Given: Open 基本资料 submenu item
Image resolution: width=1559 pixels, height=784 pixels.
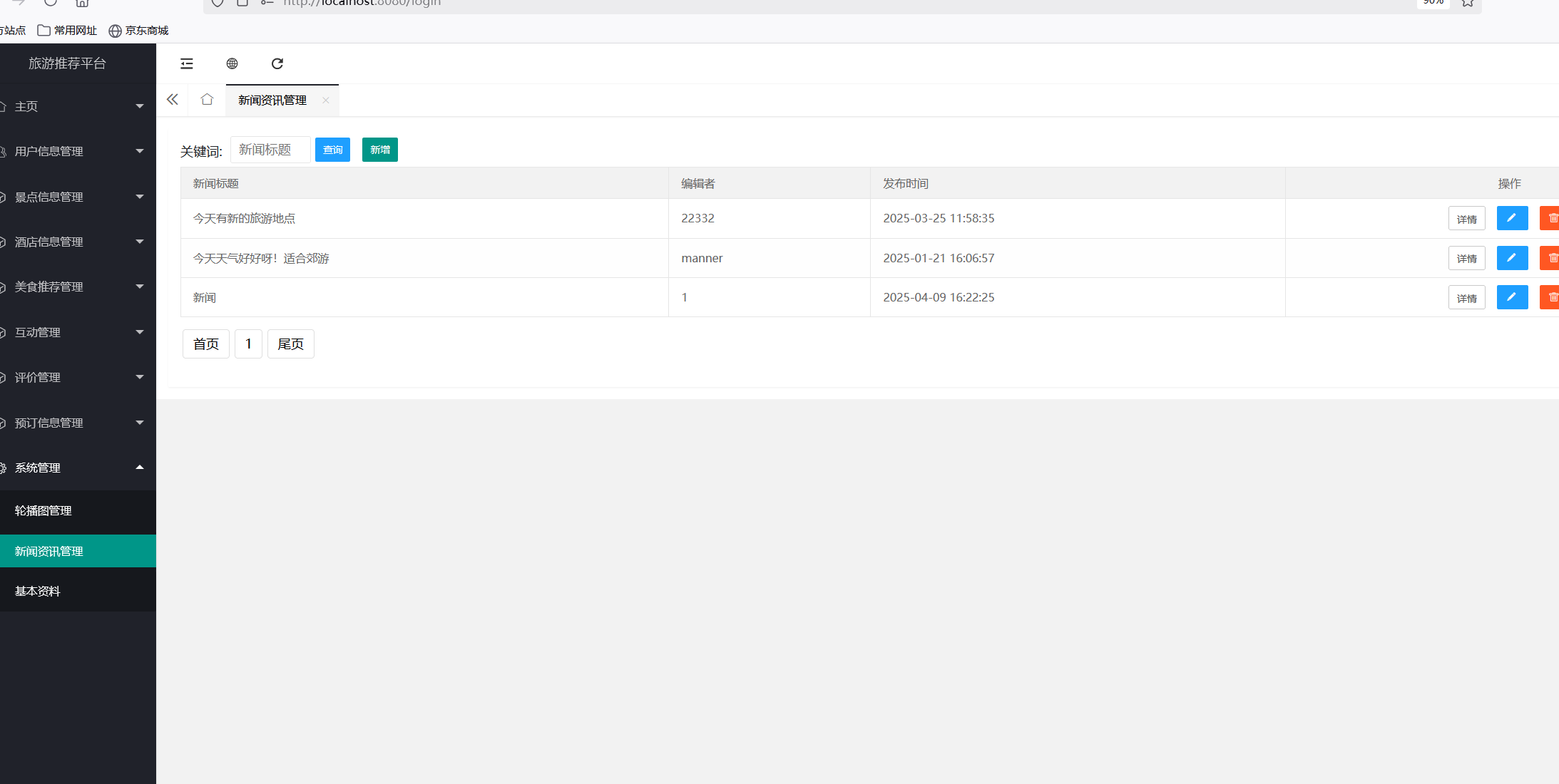Looking at the screenshot, I should pos(38,591).
